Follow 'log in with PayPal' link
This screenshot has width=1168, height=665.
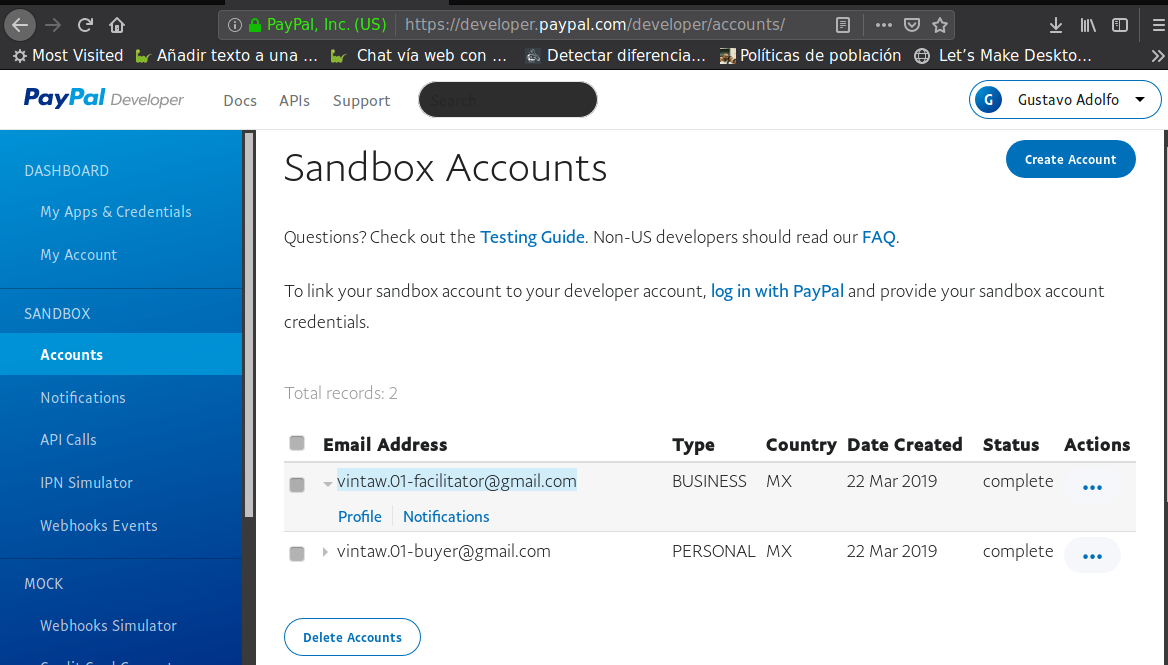pyautogui.click(x=777, y=290)
